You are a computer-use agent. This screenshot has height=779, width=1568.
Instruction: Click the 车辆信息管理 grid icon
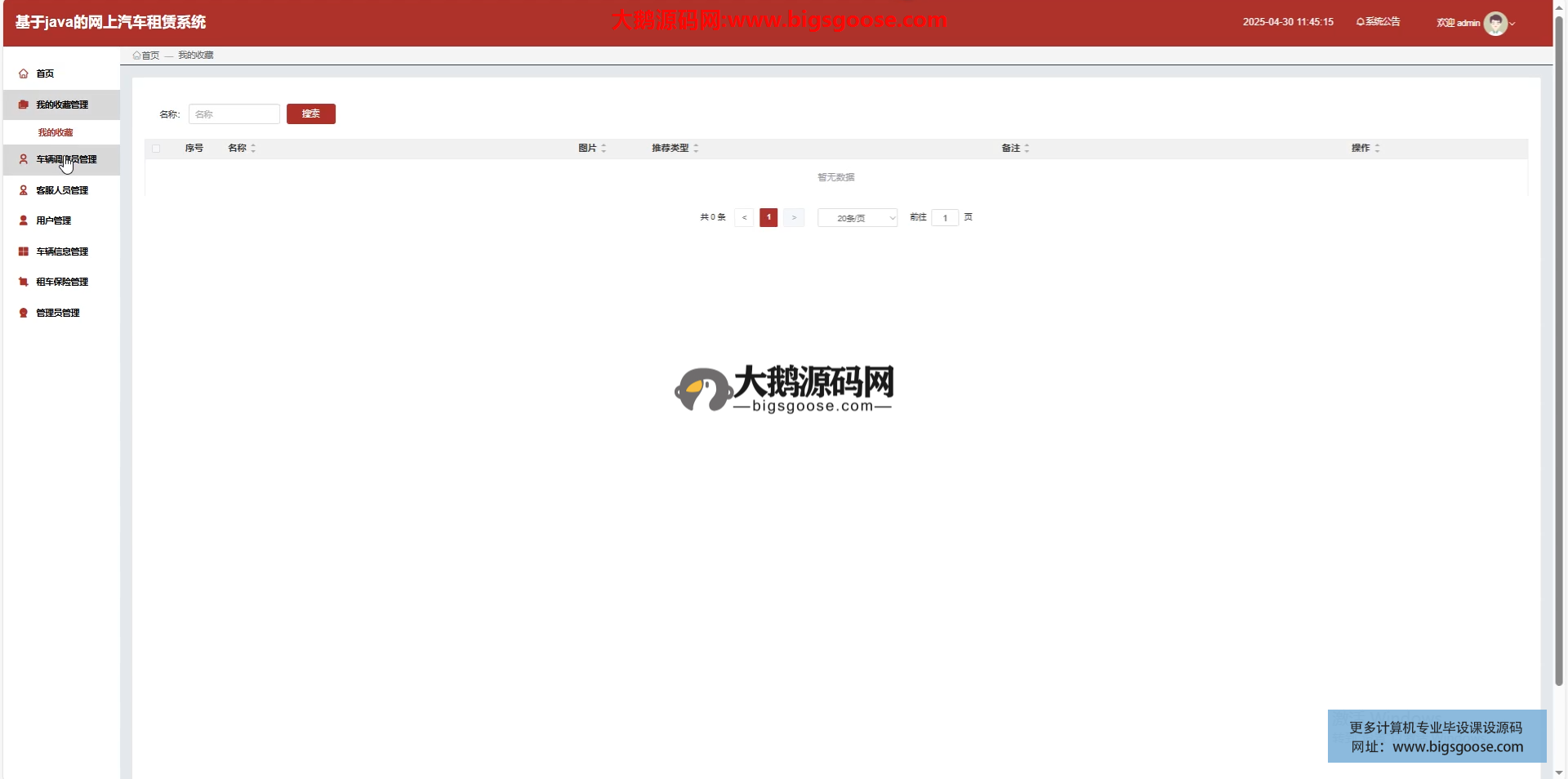click(x=24, y=252)
